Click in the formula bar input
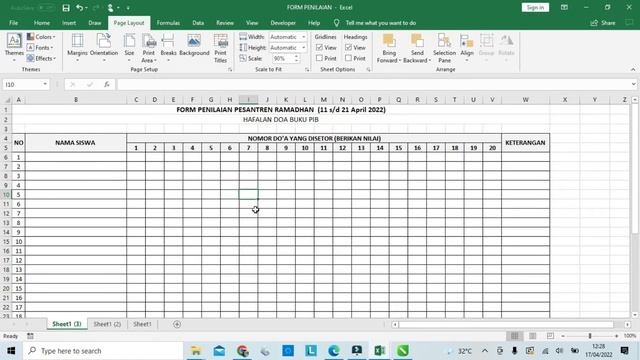 373,84
